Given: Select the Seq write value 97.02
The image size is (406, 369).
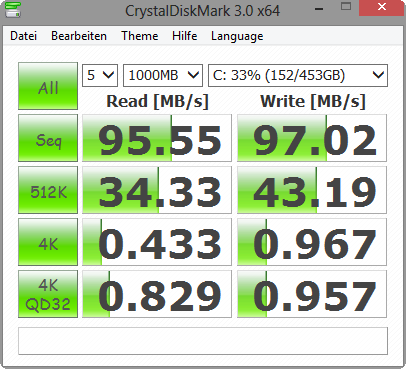Looking at the screenshot, I should coord(312,138).
